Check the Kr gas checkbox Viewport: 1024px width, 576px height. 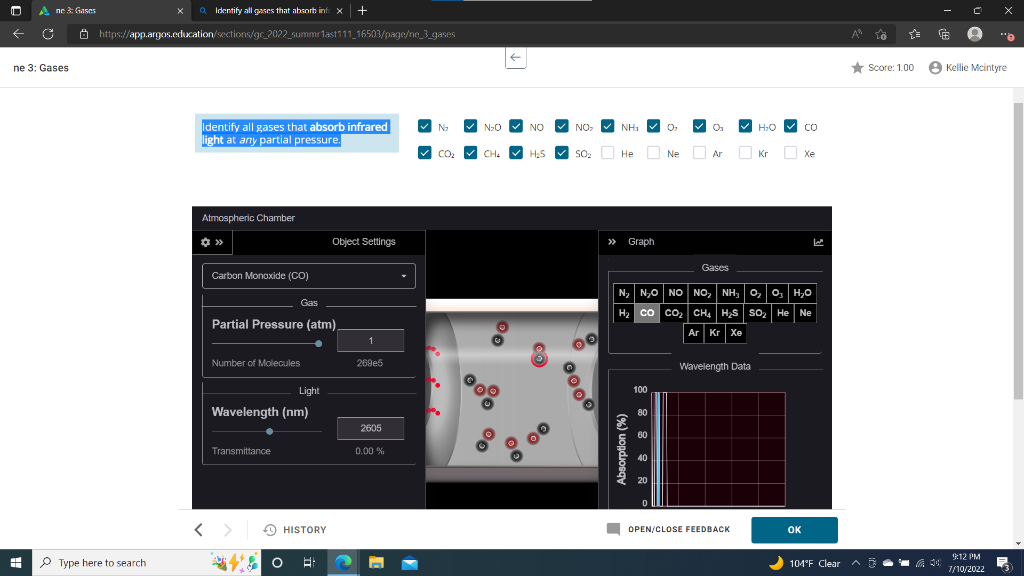745,153
